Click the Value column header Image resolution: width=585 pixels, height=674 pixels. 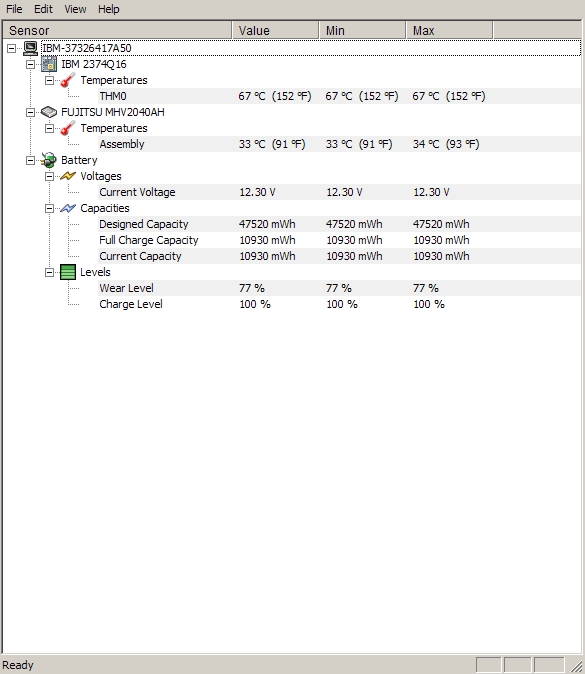pyautogui.click(x=275, y=31)
